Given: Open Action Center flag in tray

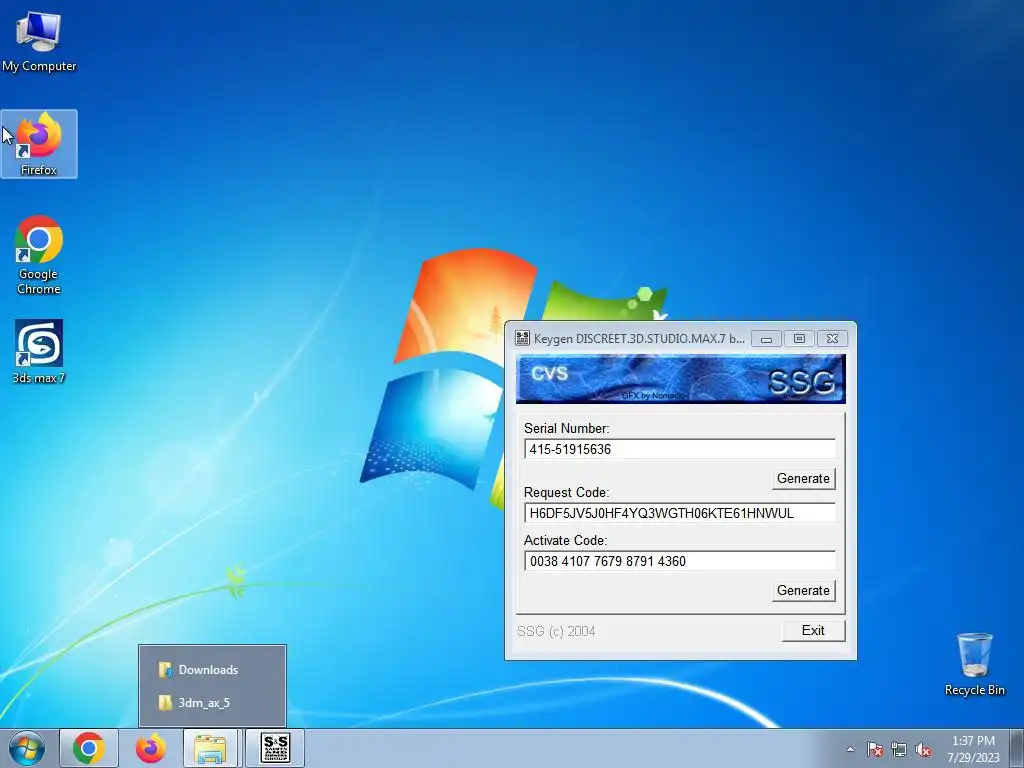Looking at the screenshot, I should tap(875, 749).
